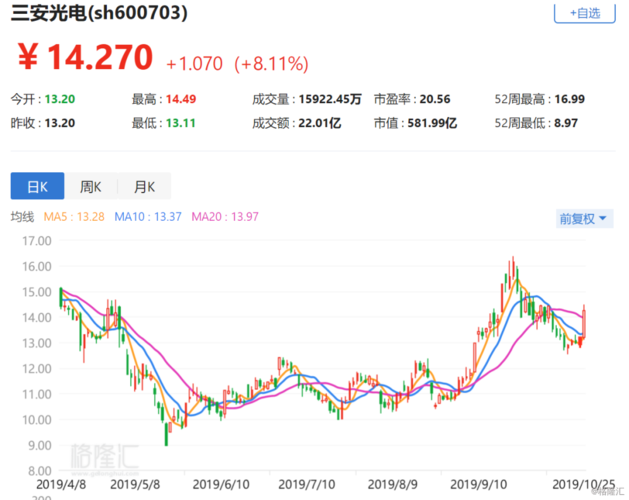Screen dimensions: 629x500
Task: Click the 9.00 y-axis label
Action: (x=40, y=445)
